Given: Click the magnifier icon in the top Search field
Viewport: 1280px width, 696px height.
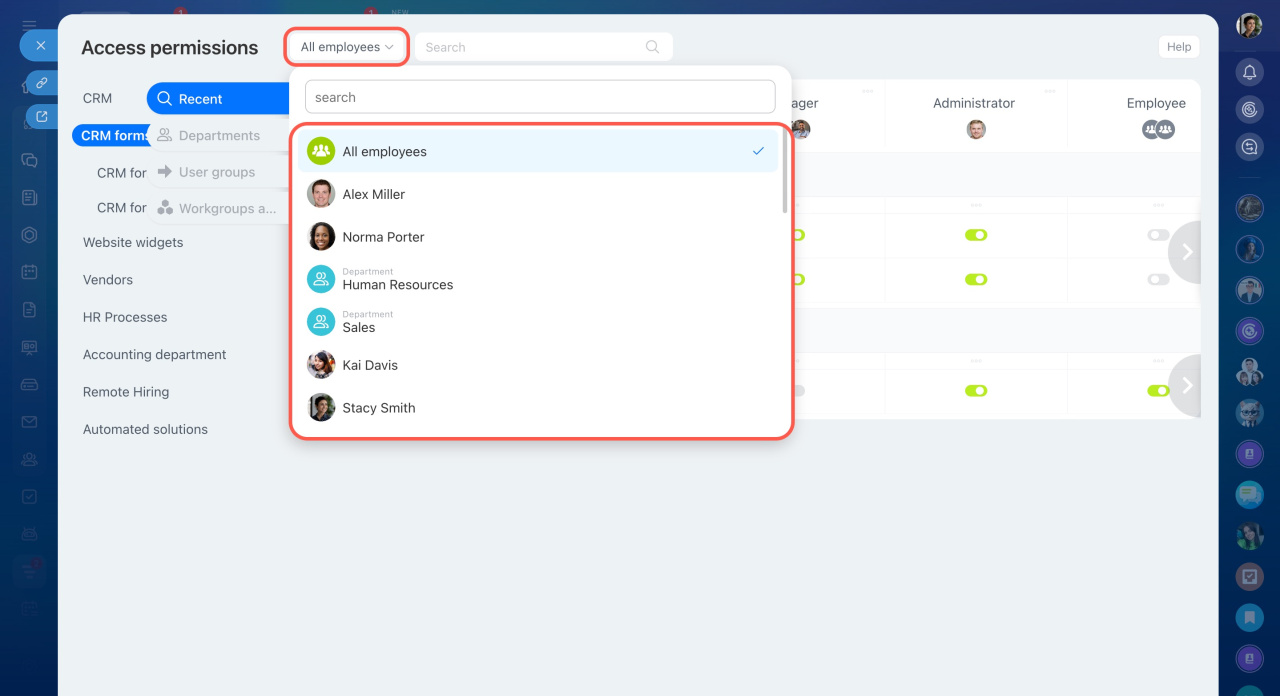Looking at the screenshot, I should click(x=652, y=47).
